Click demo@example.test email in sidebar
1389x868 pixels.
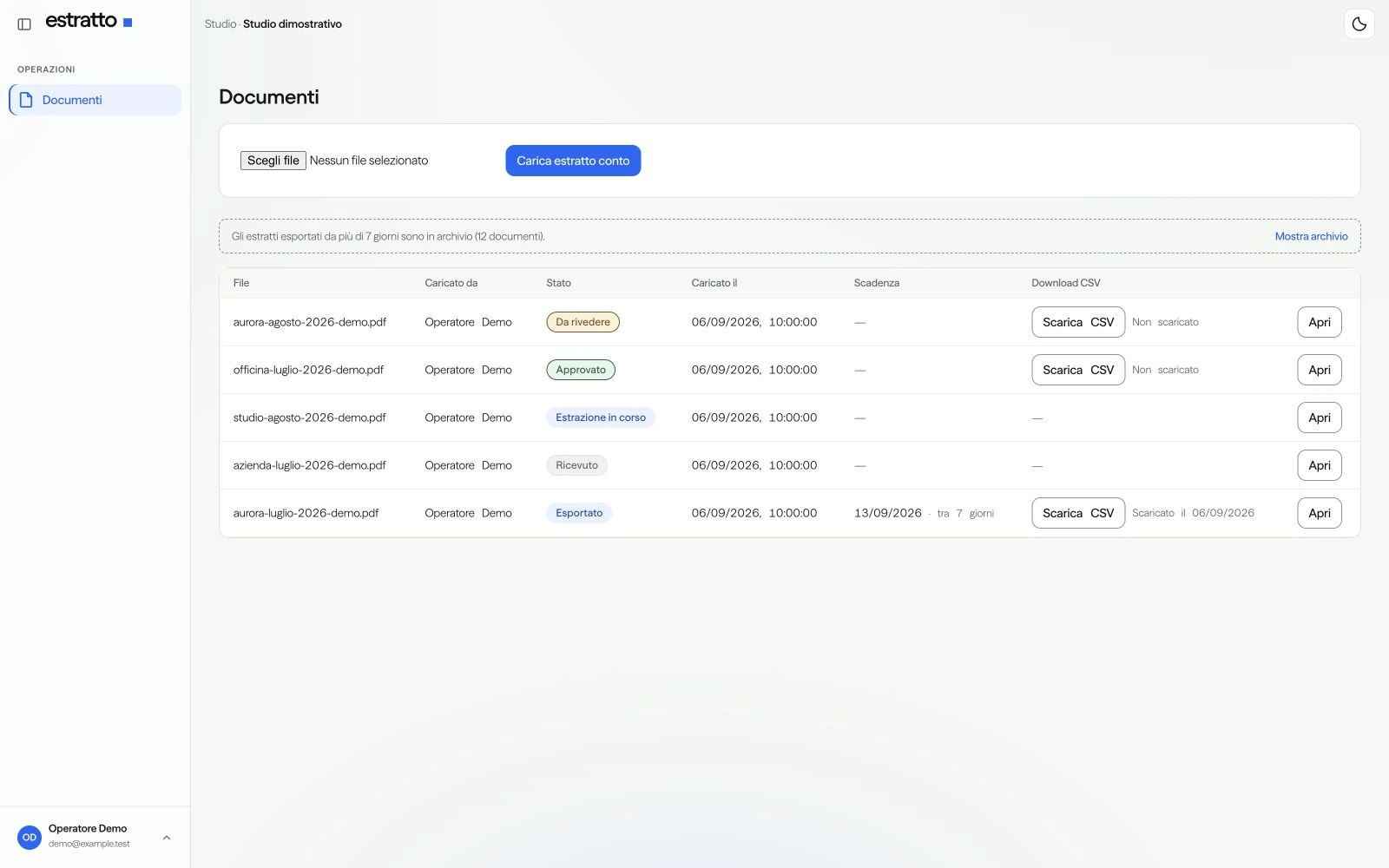pos(89,844)
